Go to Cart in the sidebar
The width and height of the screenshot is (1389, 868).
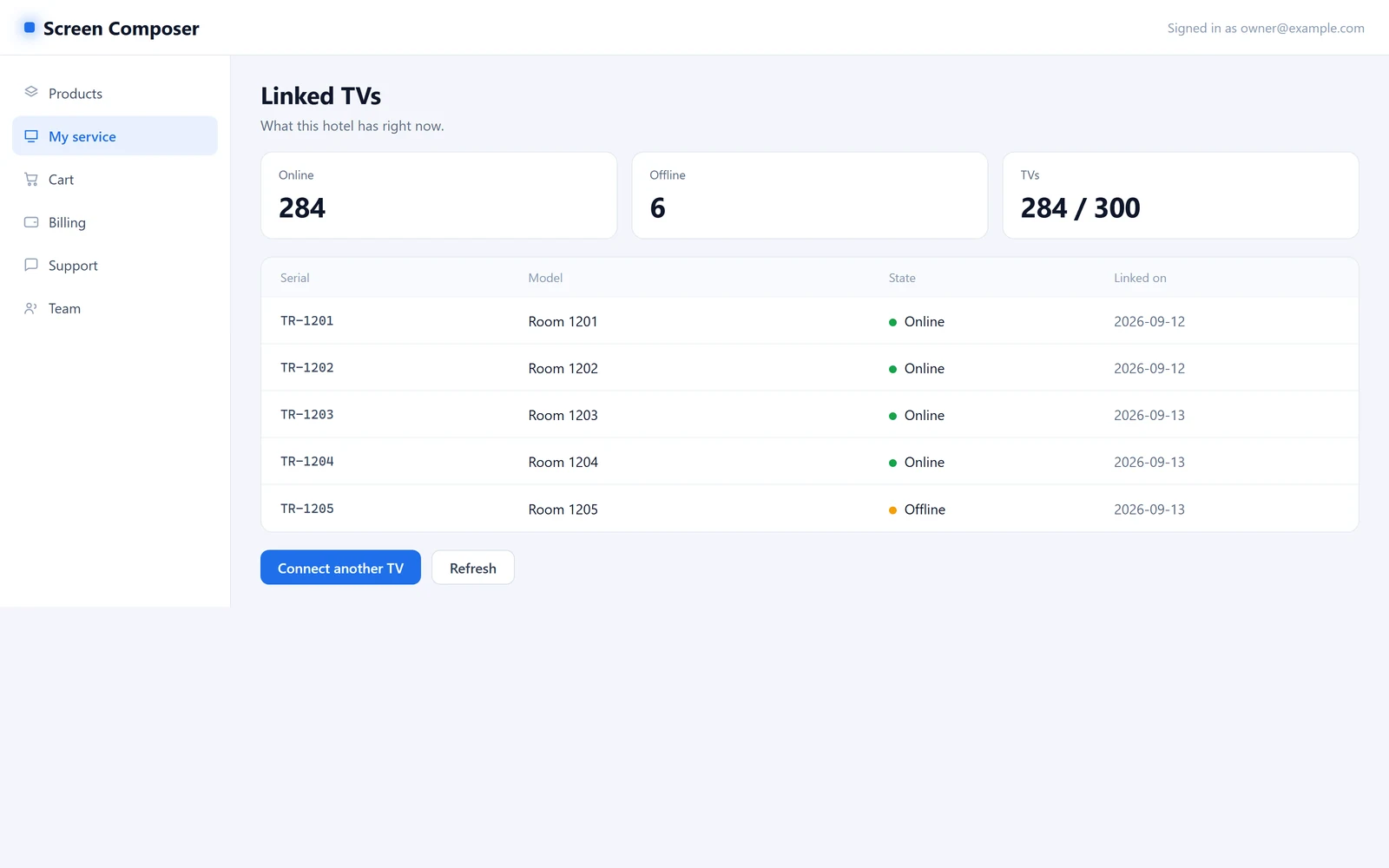coord(115,180)
